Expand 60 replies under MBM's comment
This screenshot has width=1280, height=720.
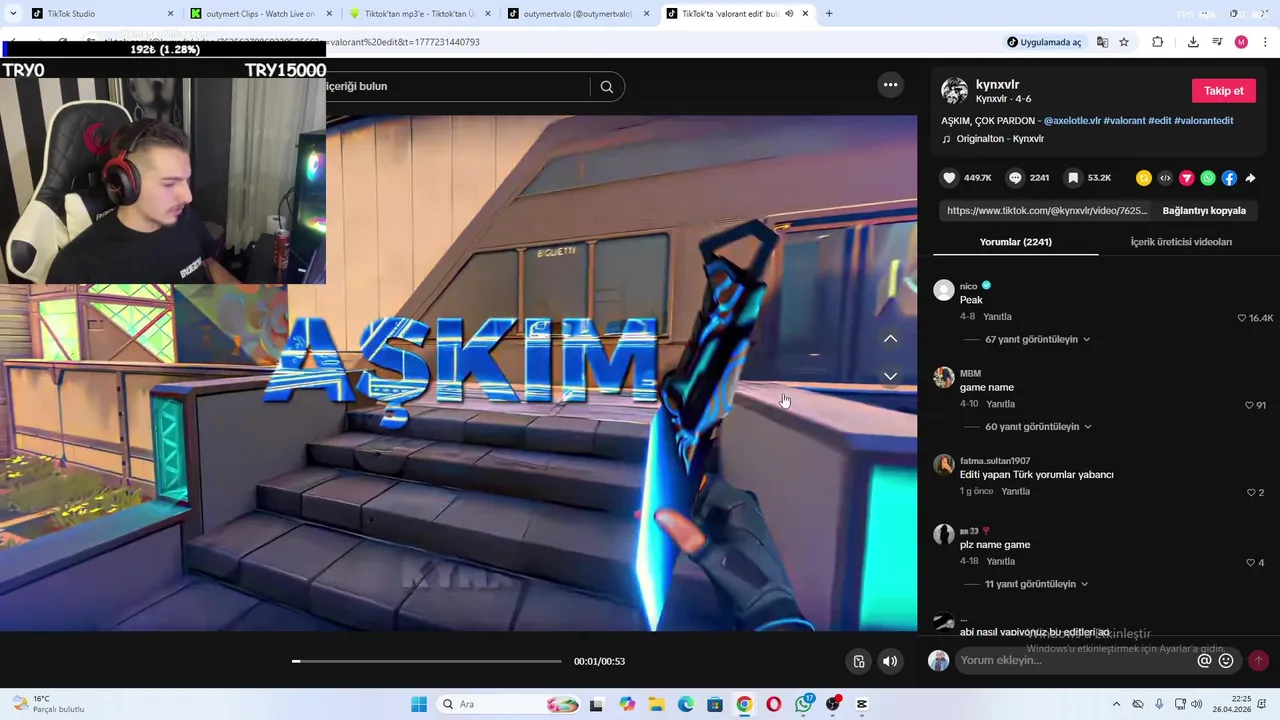coord(1038,426)
